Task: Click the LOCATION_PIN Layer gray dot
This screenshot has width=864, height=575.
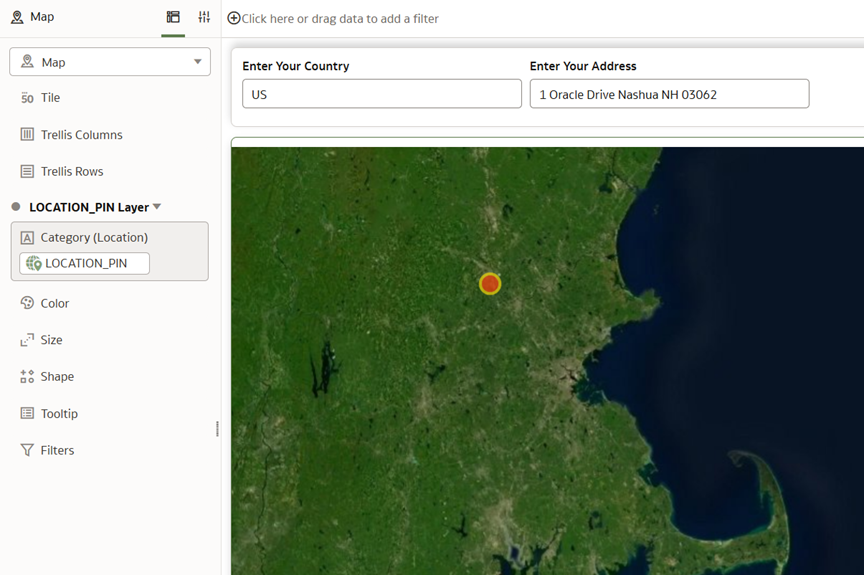Action: (x=16, y=207)
